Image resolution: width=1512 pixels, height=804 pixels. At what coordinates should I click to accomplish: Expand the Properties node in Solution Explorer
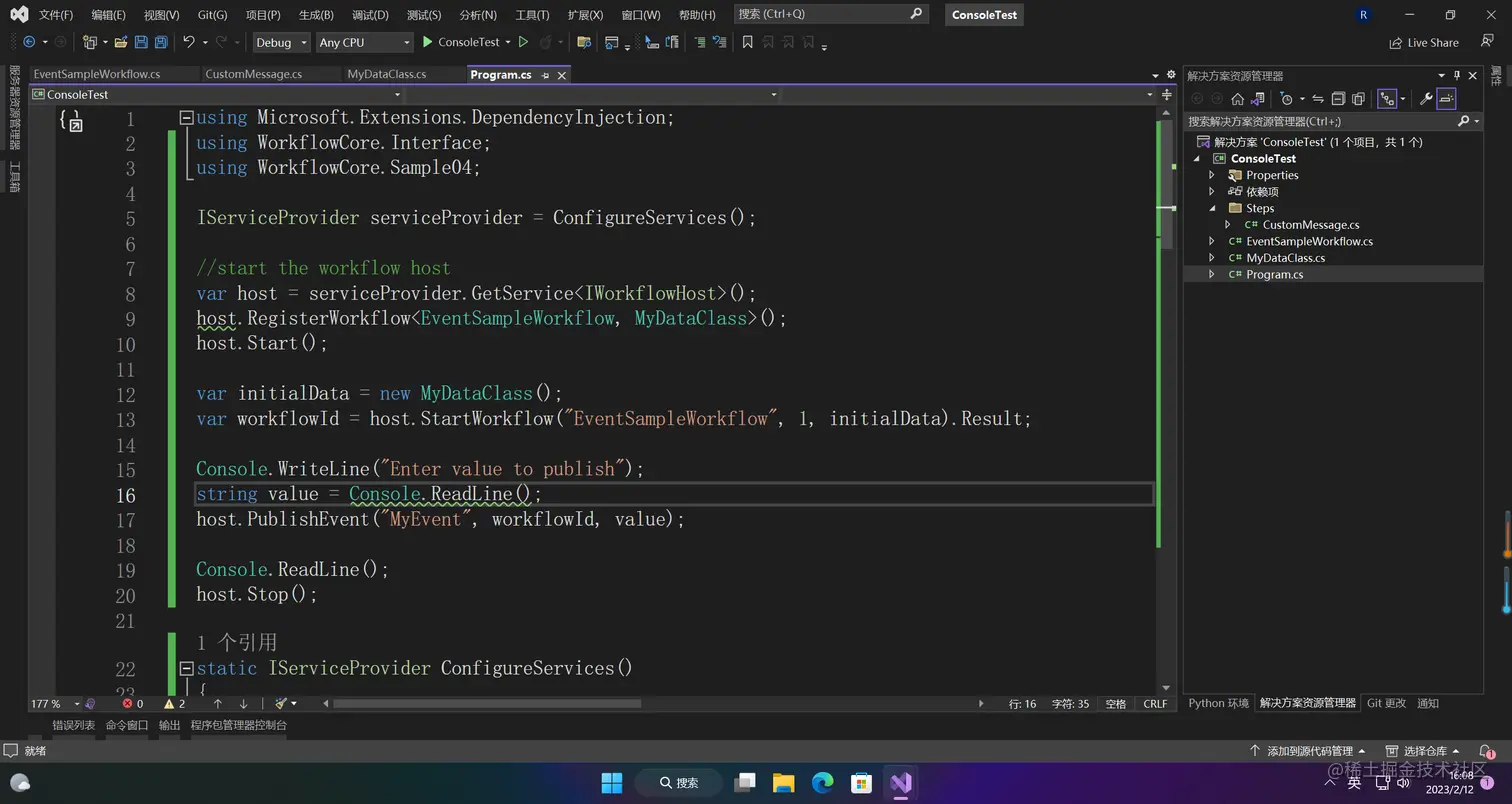1212,175
